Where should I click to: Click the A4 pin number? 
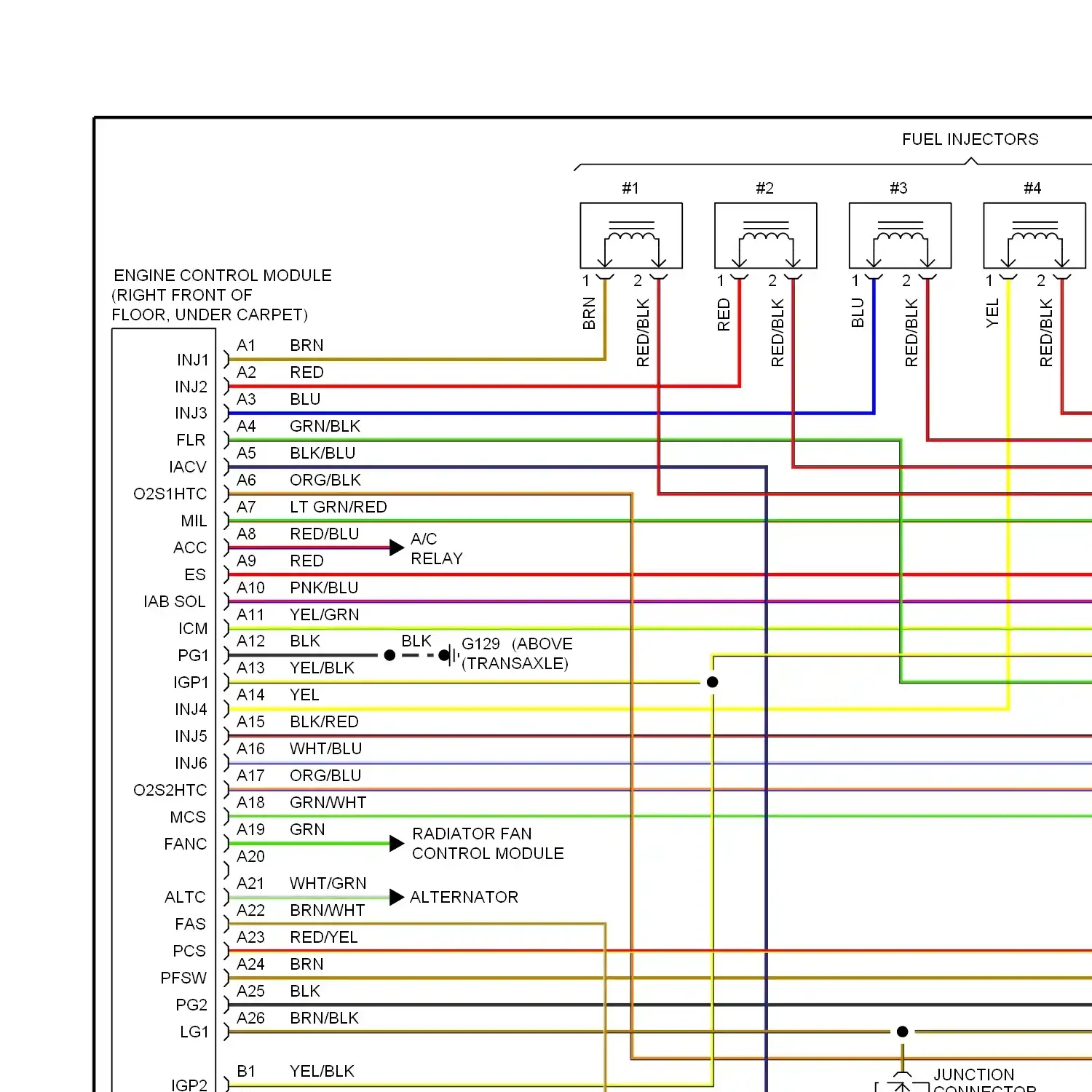[x=246, y=426]
